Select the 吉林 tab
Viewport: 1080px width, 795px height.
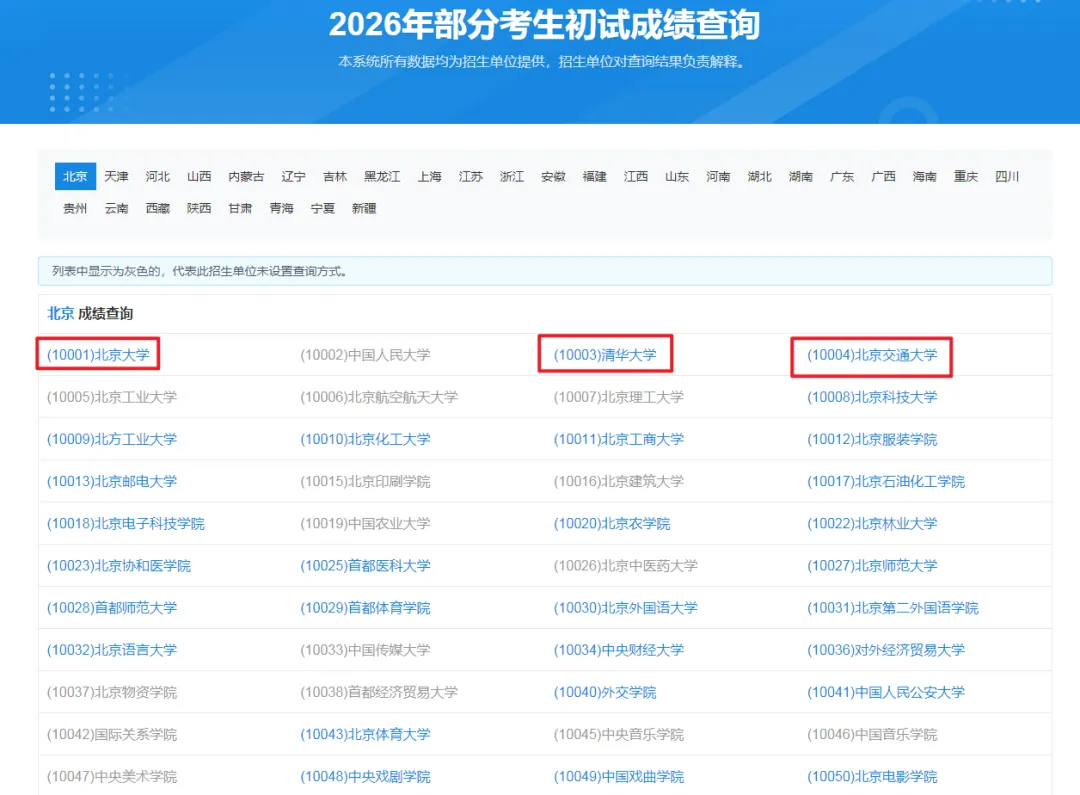[335, 176]
